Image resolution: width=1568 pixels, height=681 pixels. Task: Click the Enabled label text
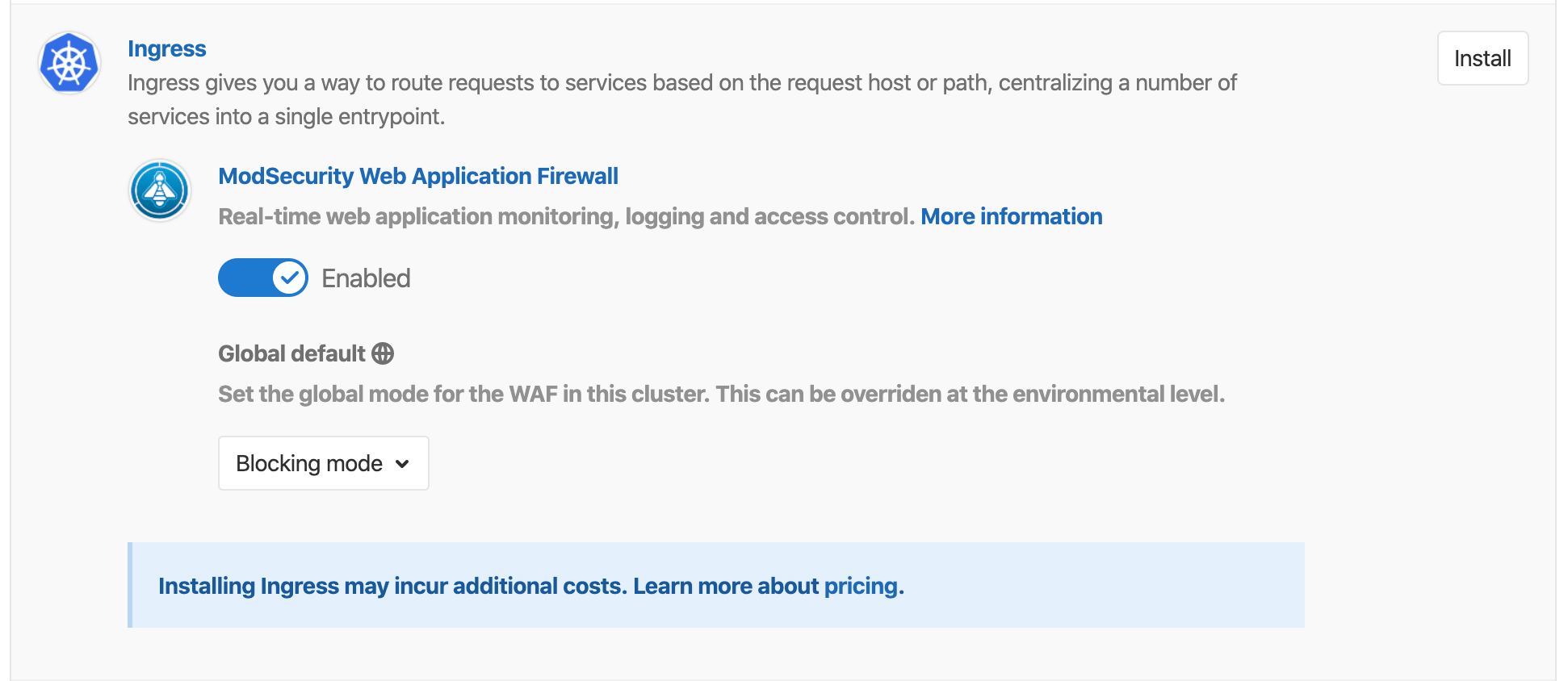pos(365,278)
